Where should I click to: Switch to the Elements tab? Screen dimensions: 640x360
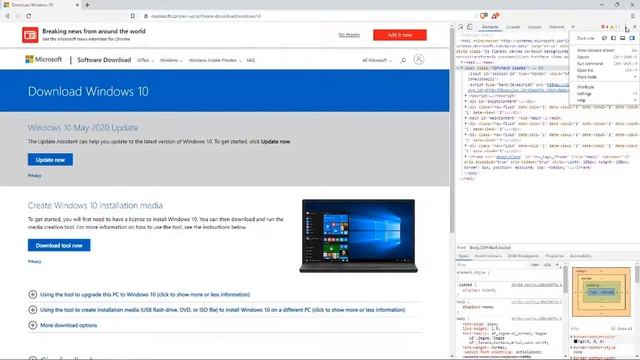tap(490, 27)
